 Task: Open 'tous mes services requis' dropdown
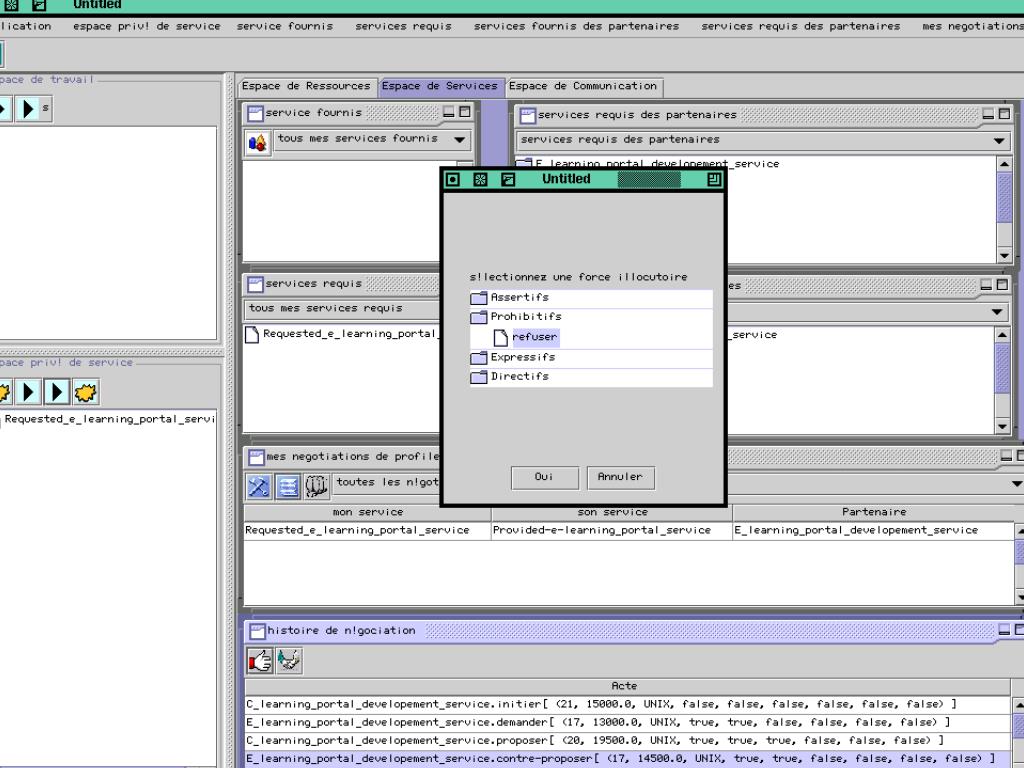pyautogui.click(x=343, y=308)
